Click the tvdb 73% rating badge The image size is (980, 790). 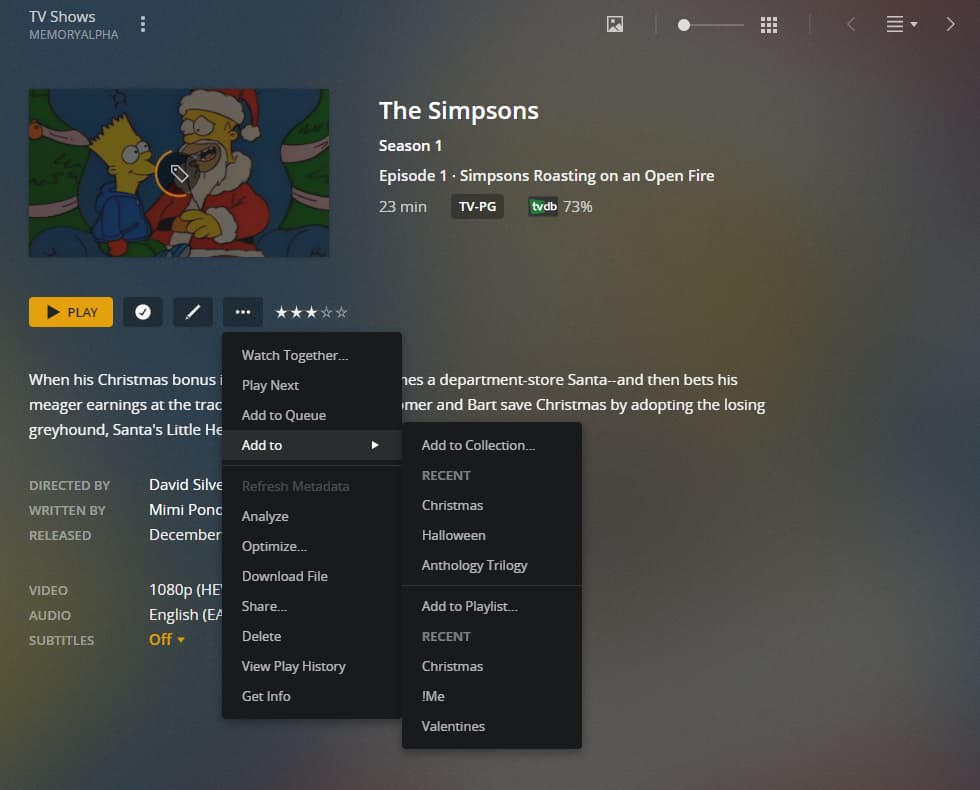560,206
